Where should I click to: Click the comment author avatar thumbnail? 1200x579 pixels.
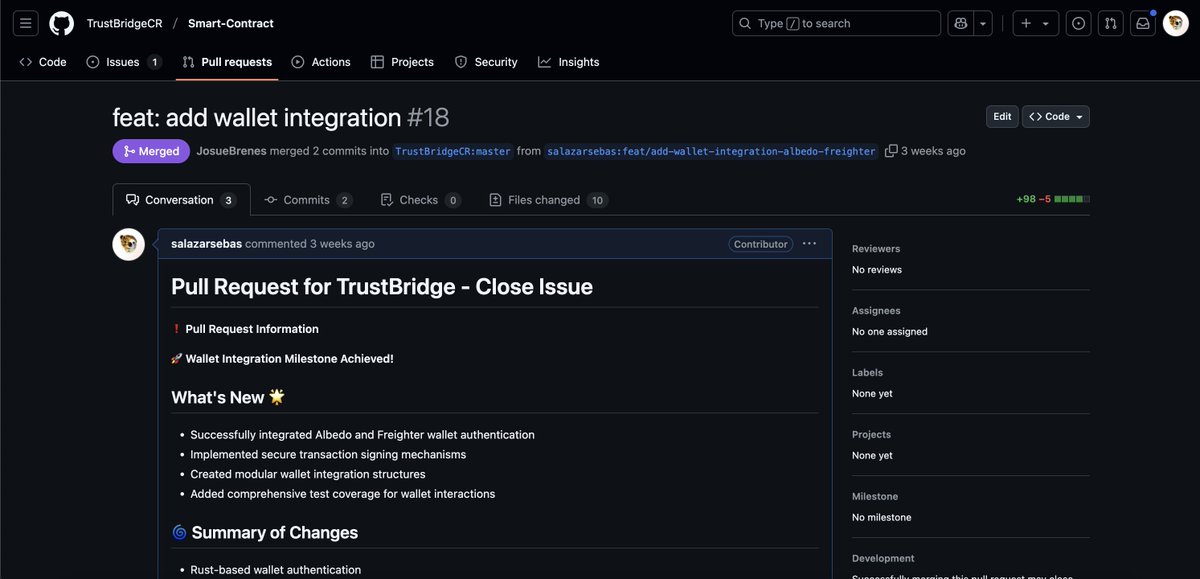pyautogui.click(x=128, y=244)
